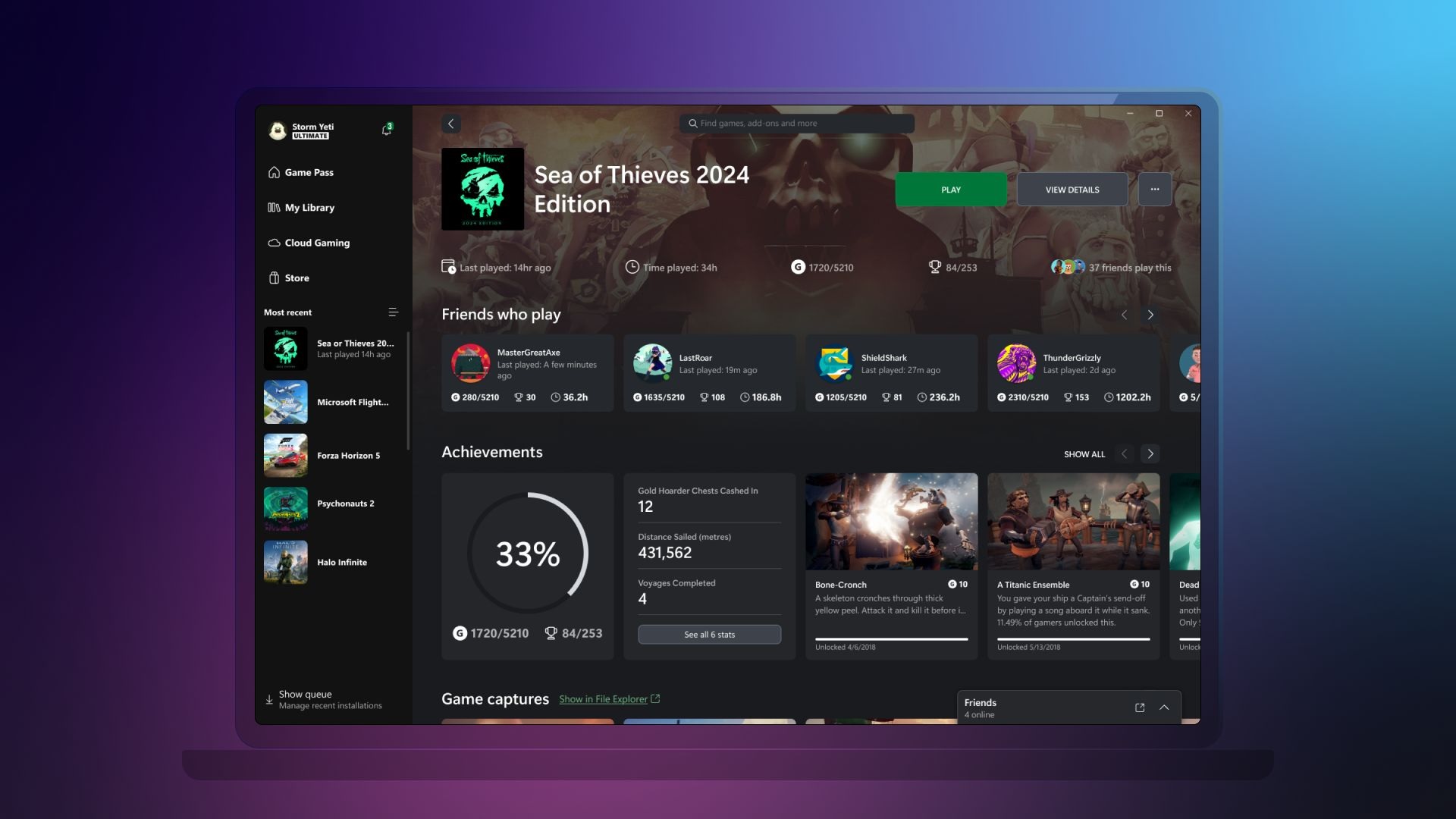Open sort options for Most recent list

(393, 312)
